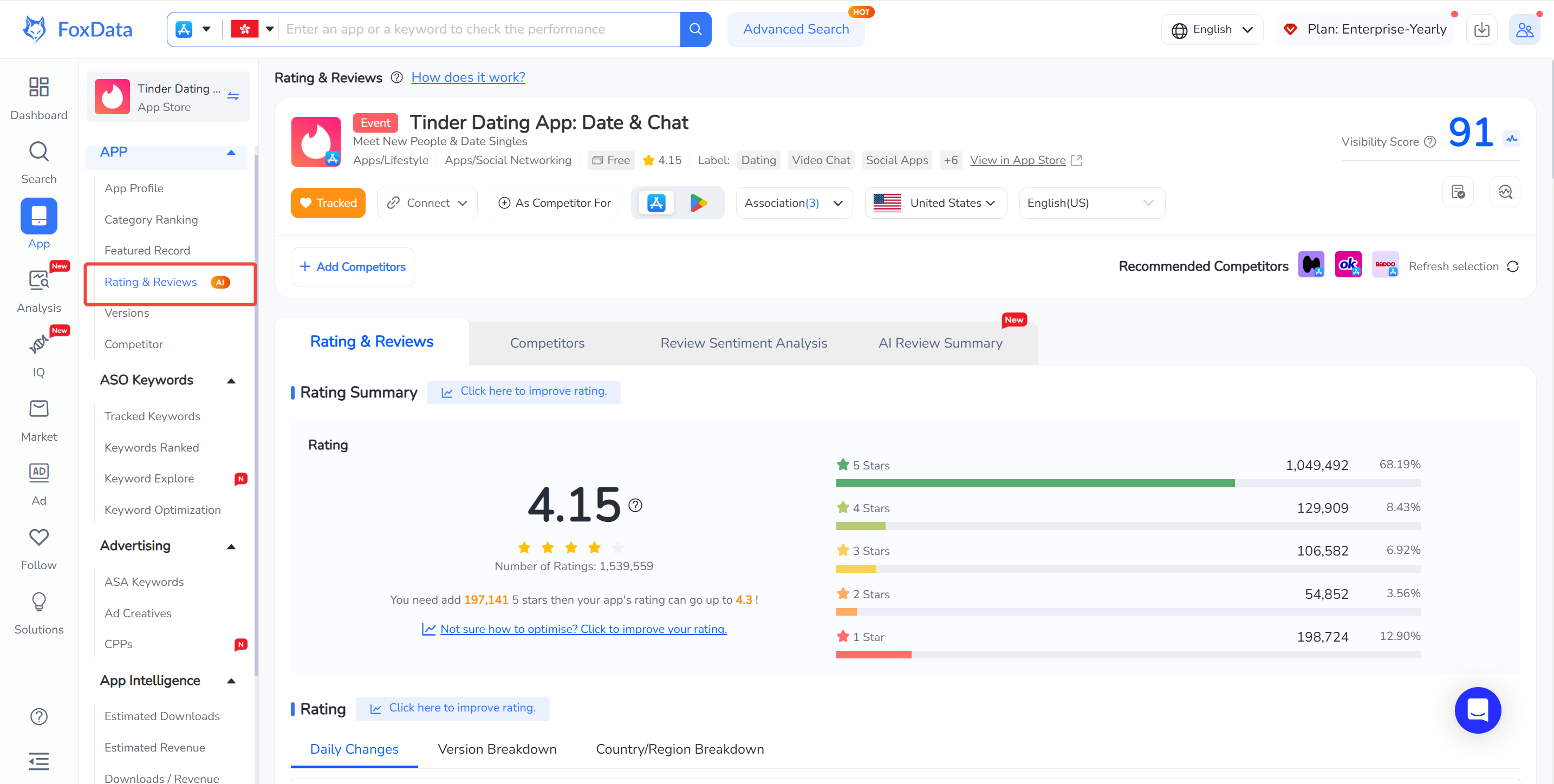
Task: Select the App Store platform toggle
Action: (x=656, y=203)
